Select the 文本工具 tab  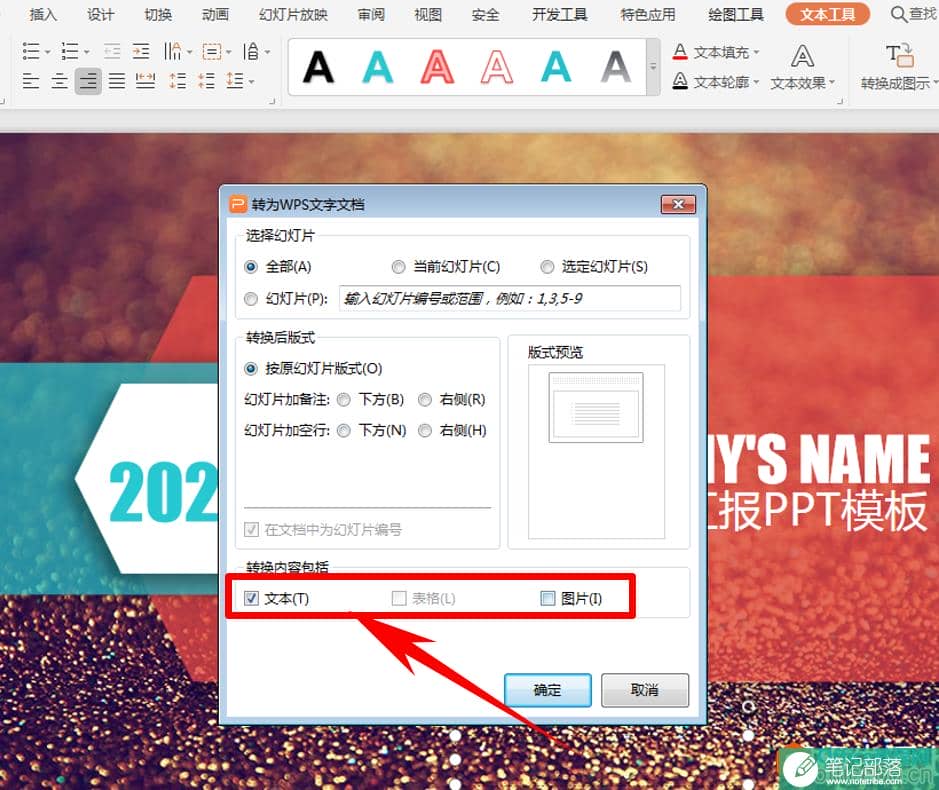click(x=828, y=14)
